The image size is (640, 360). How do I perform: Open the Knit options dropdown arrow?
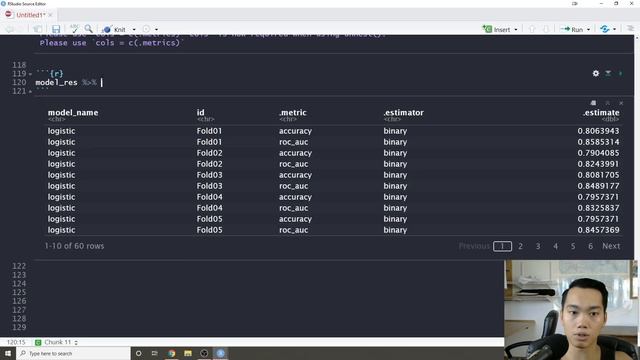pyautogui.click(x=134, y=29)
